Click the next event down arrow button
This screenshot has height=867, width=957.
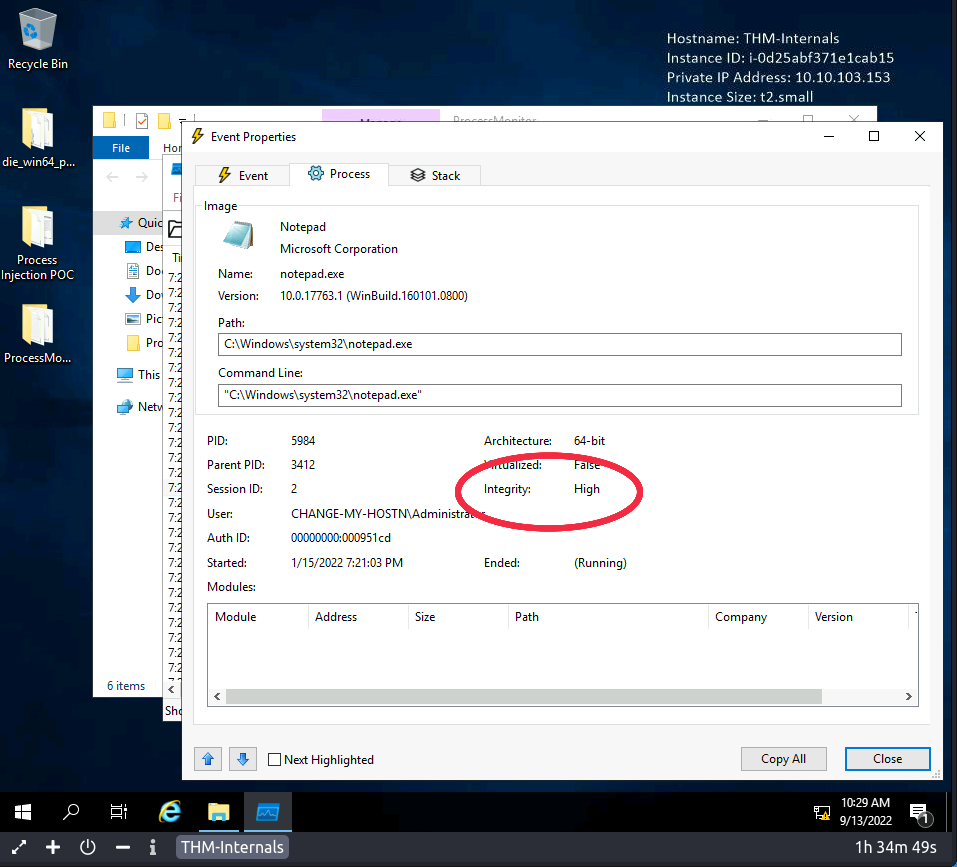(x=242, y=759)
